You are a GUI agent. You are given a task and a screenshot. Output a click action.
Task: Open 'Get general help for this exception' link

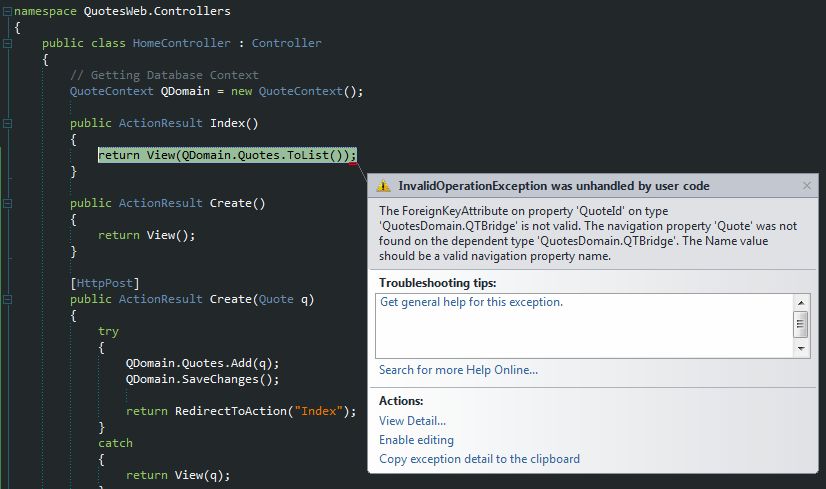click(x=471, y=302)
